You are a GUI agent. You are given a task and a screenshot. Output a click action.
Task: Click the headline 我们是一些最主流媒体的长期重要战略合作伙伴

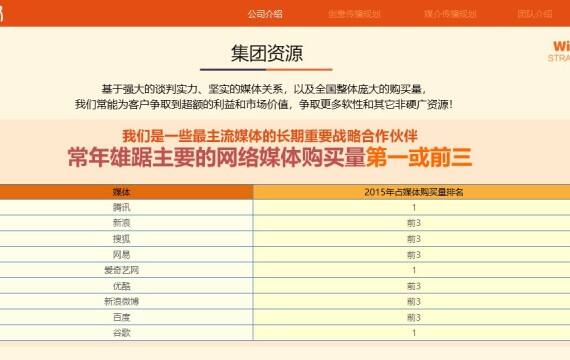click(x=270, y=136)
